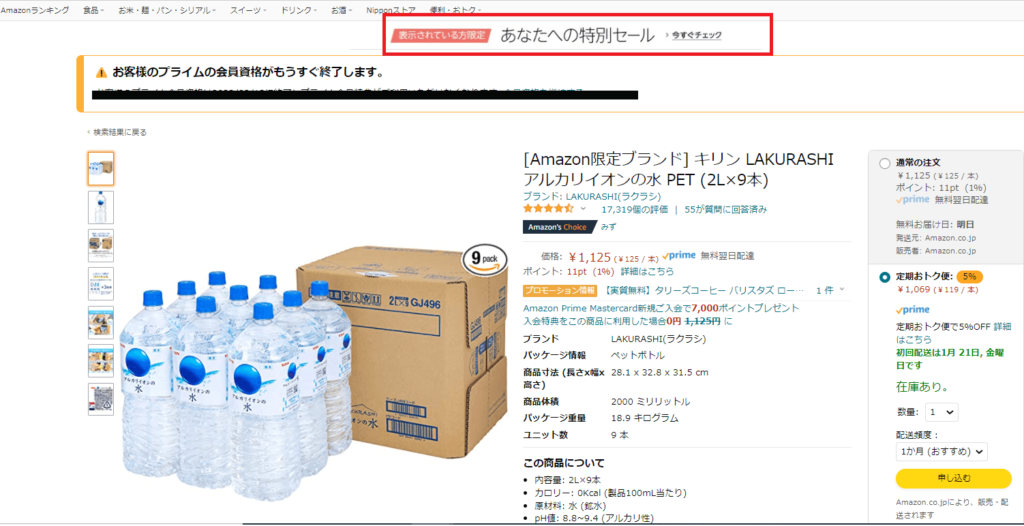Select the first product thumbnail of the box
Viewport: 1024px width, 526px height.
pyautogui.click(x=101, y=169)
